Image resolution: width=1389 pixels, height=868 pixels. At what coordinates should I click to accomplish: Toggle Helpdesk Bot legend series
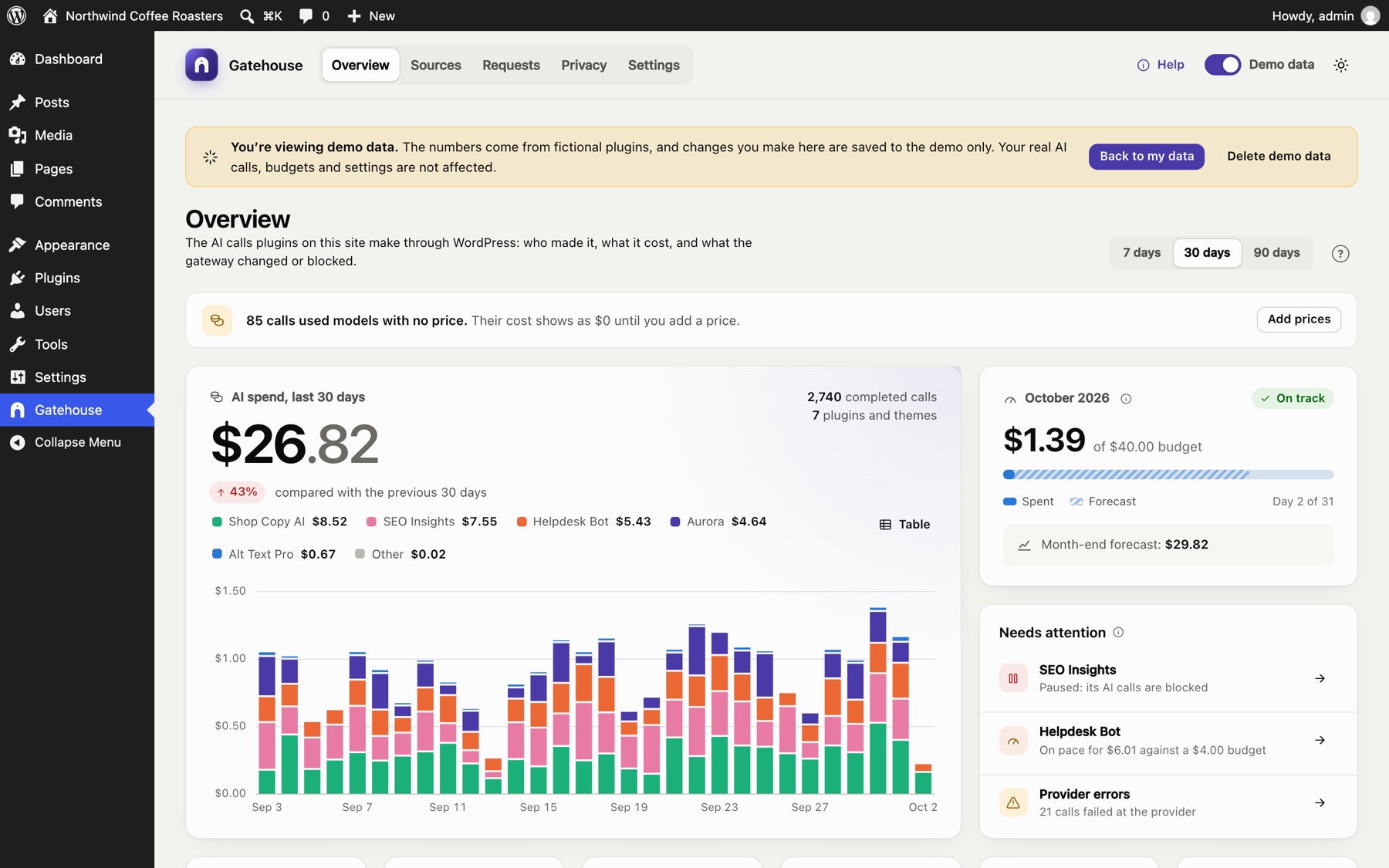point(583,522)
